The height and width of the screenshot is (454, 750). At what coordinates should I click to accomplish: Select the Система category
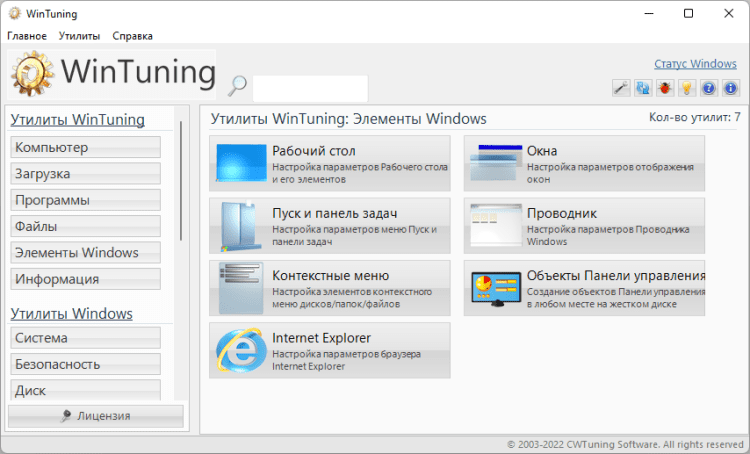coord(86,338)
